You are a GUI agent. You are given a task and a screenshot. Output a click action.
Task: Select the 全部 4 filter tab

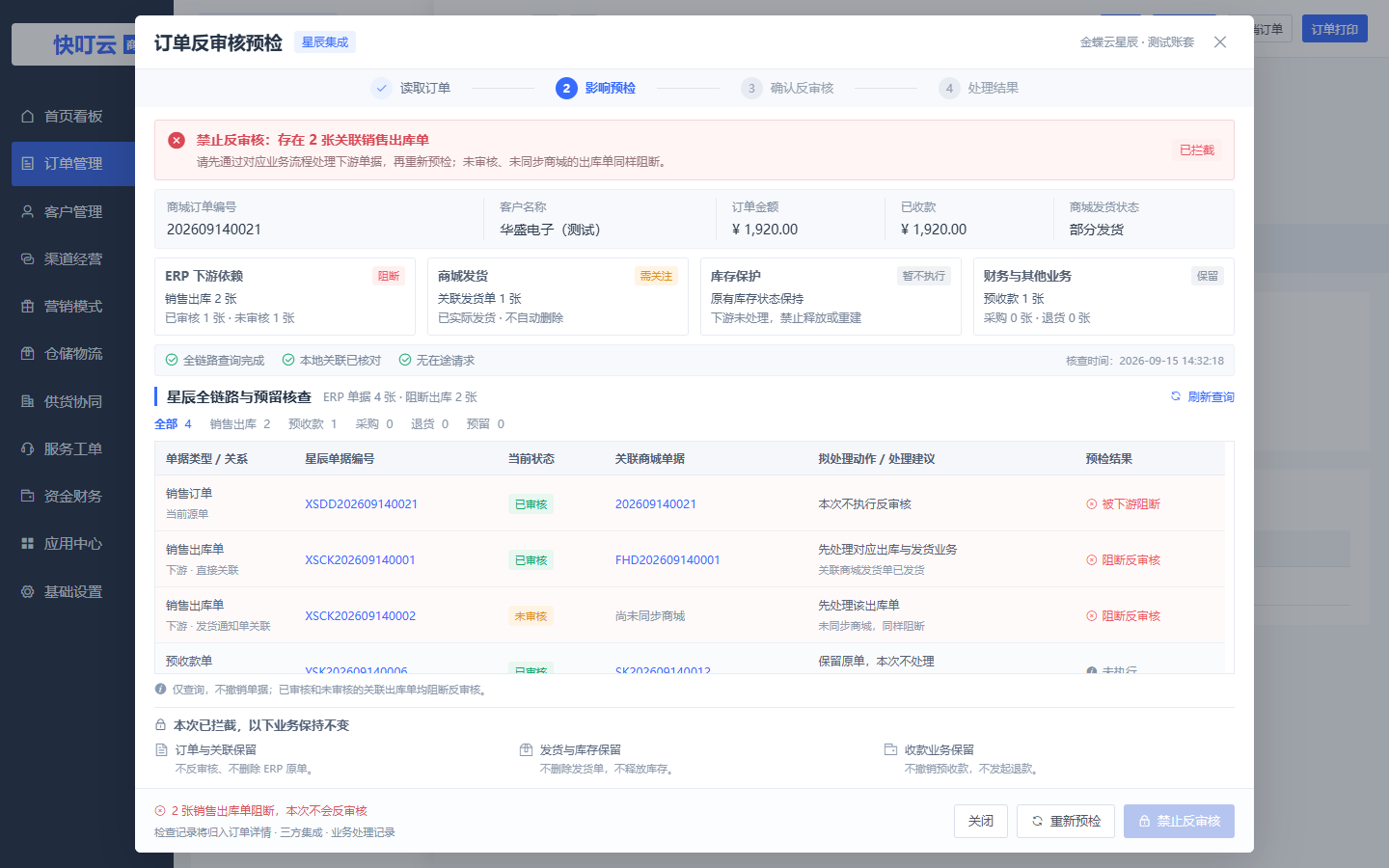pos(173,424)
